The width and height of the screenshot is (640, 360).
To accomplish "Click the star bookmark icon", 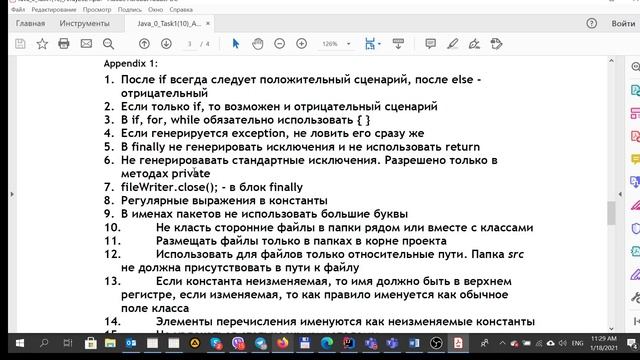I will tap(42, 44).
